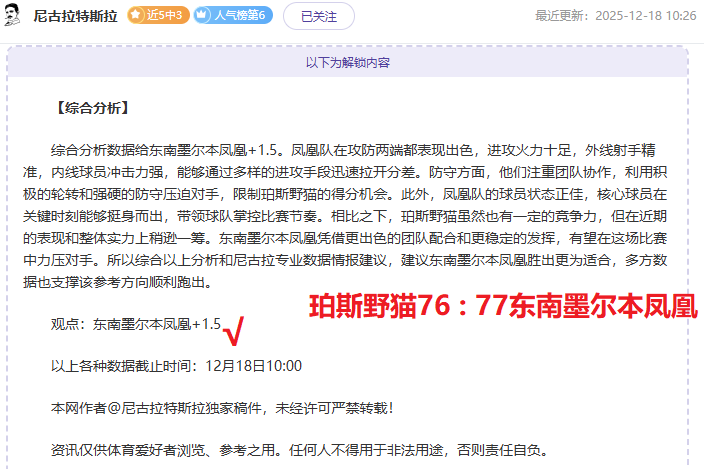Click the red checkmark beside the prediction
Viewport: 704px width, 469px height.
pos(236,329)
